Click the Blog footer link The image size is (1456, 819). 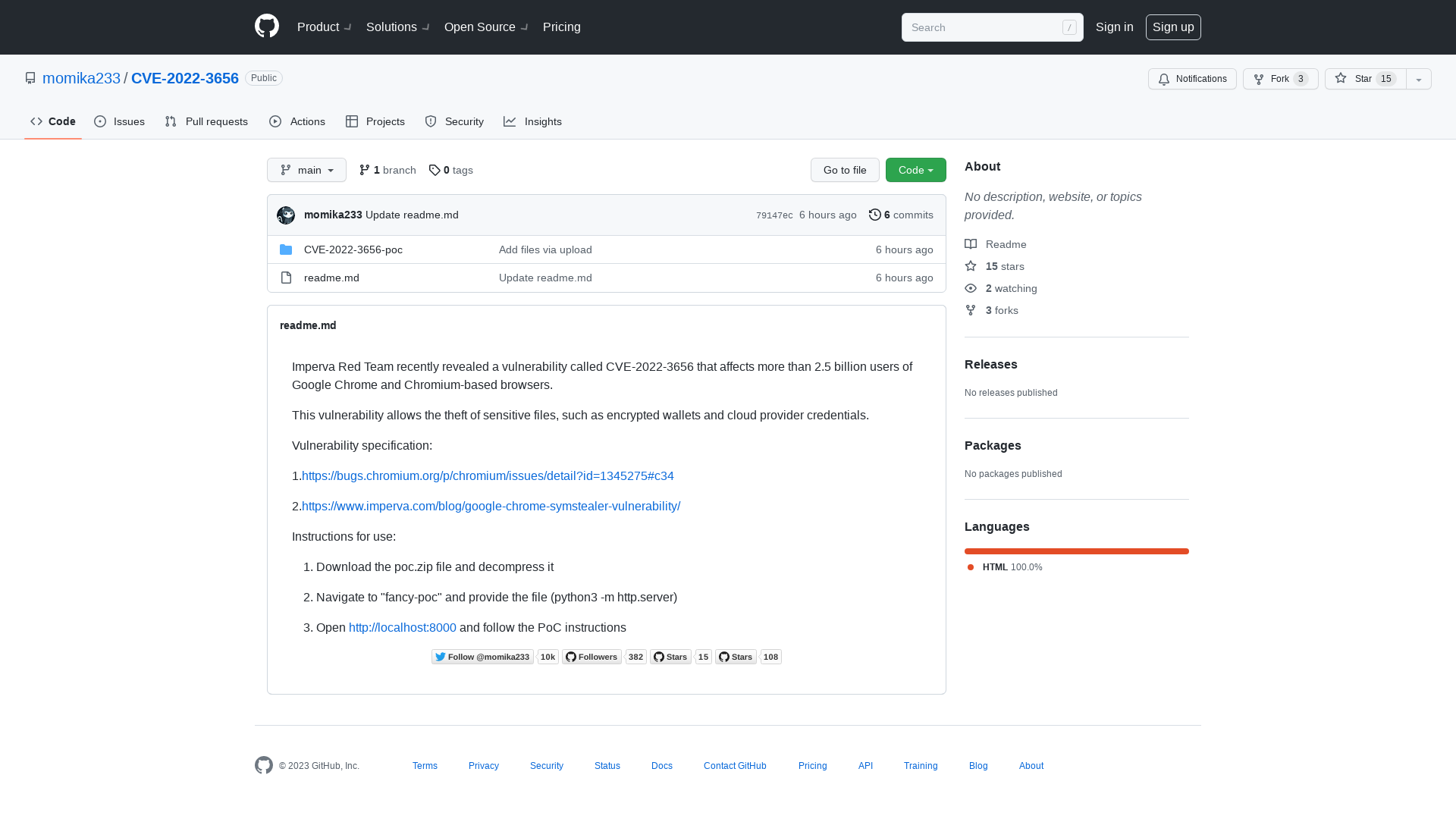click(978, 766)
